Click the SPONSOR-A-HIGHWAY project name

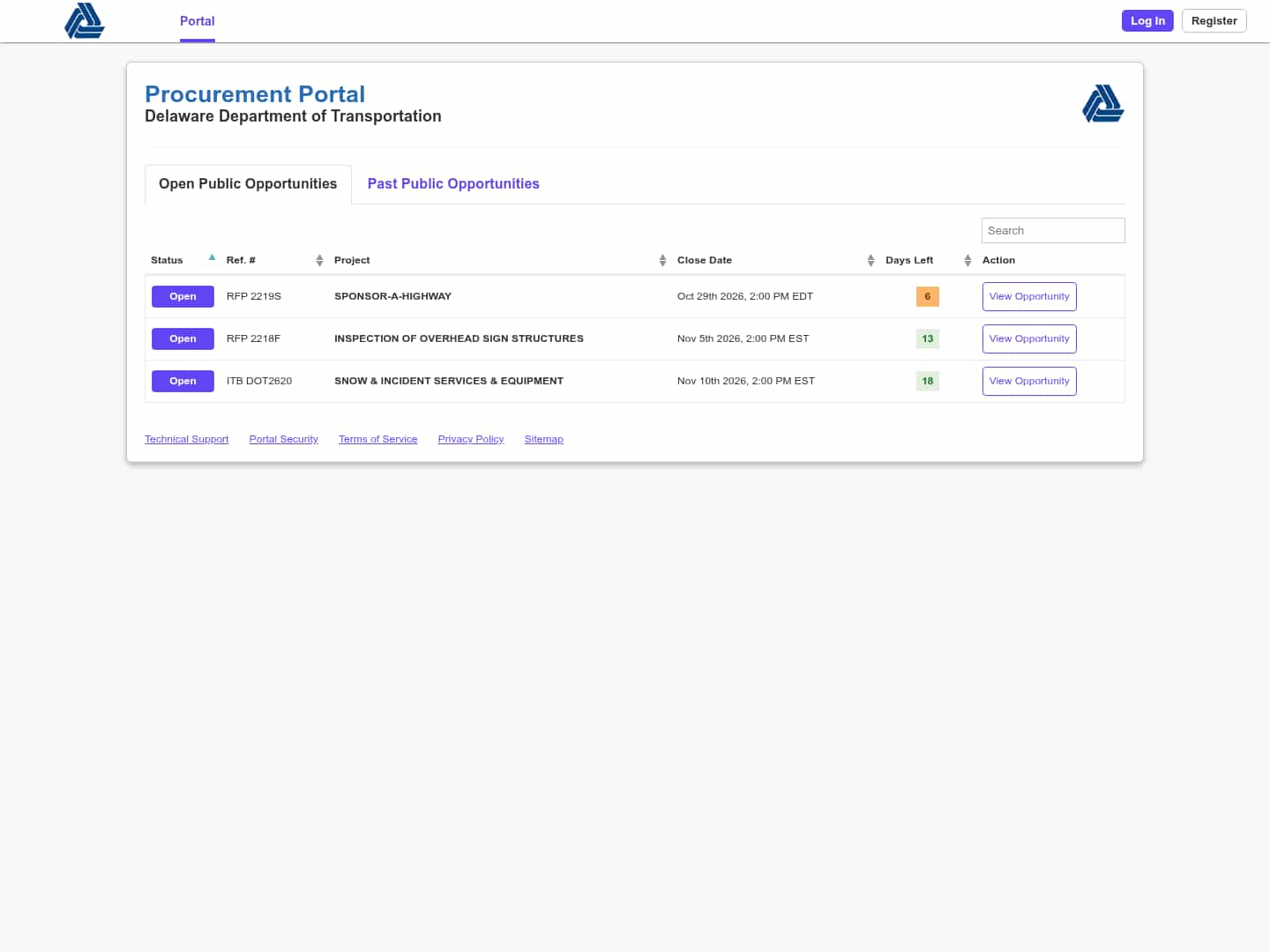392,297
